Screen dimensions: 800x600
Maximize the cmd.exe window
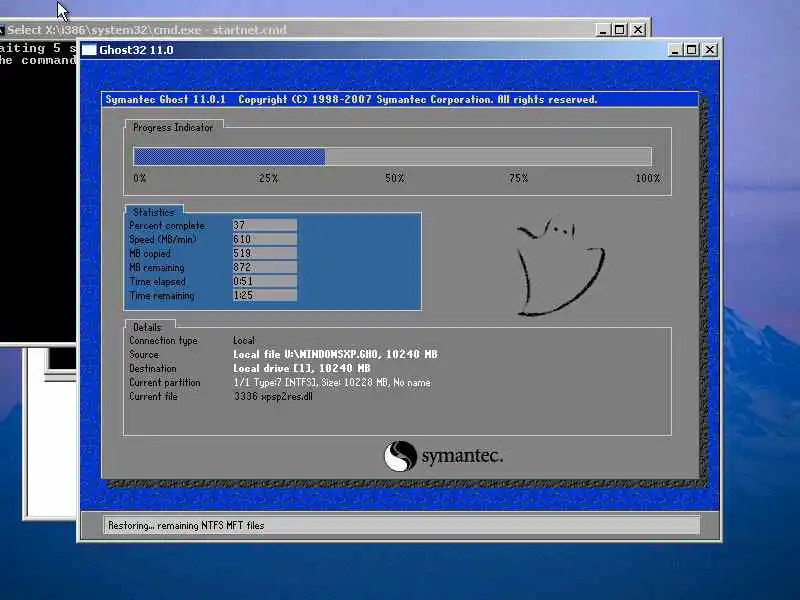coord(620,30)
